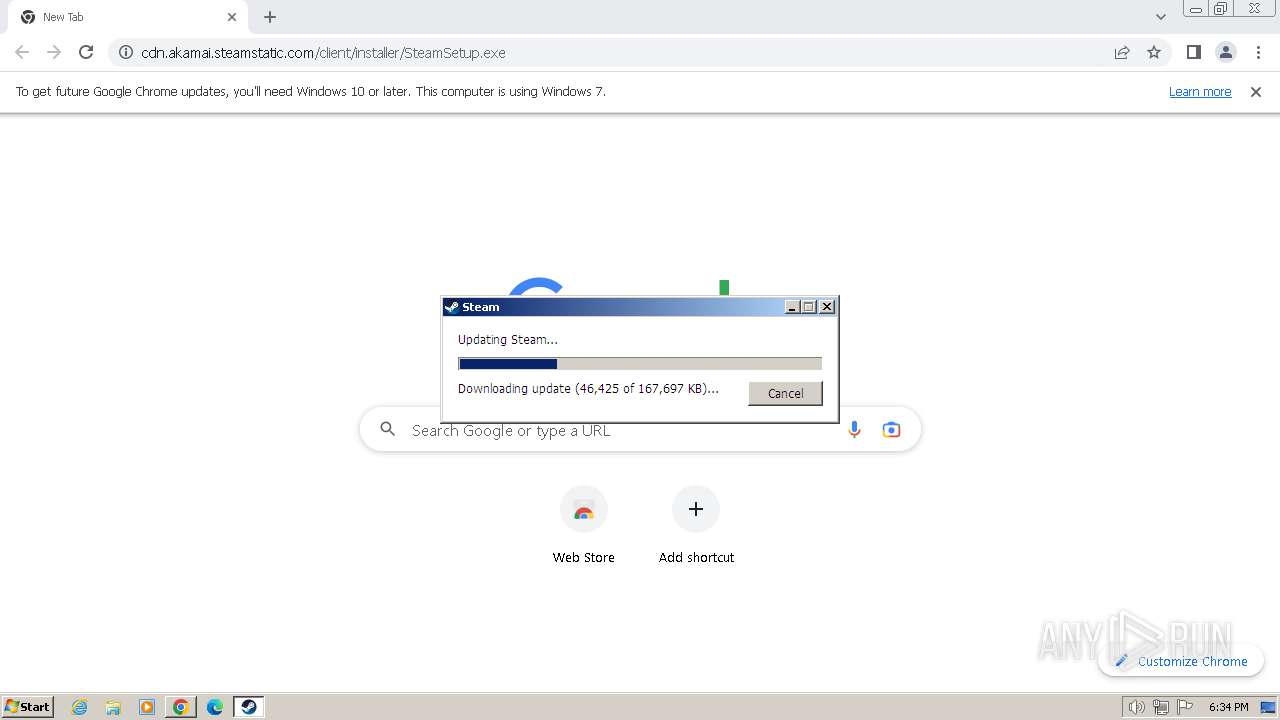
Task: Dismiss the Windows 7 update notice
Action: click(x=1256, y=92)
